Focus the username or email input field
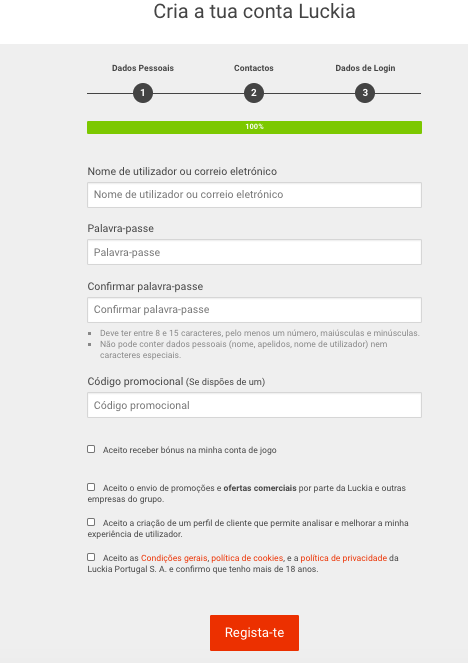Screen dimensions: 468x663 click(255, 195)
